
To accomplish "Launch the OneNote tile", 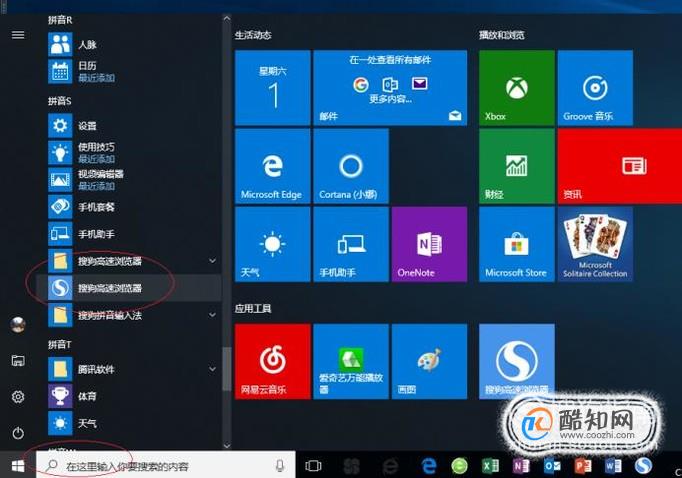I will (429, 244).
